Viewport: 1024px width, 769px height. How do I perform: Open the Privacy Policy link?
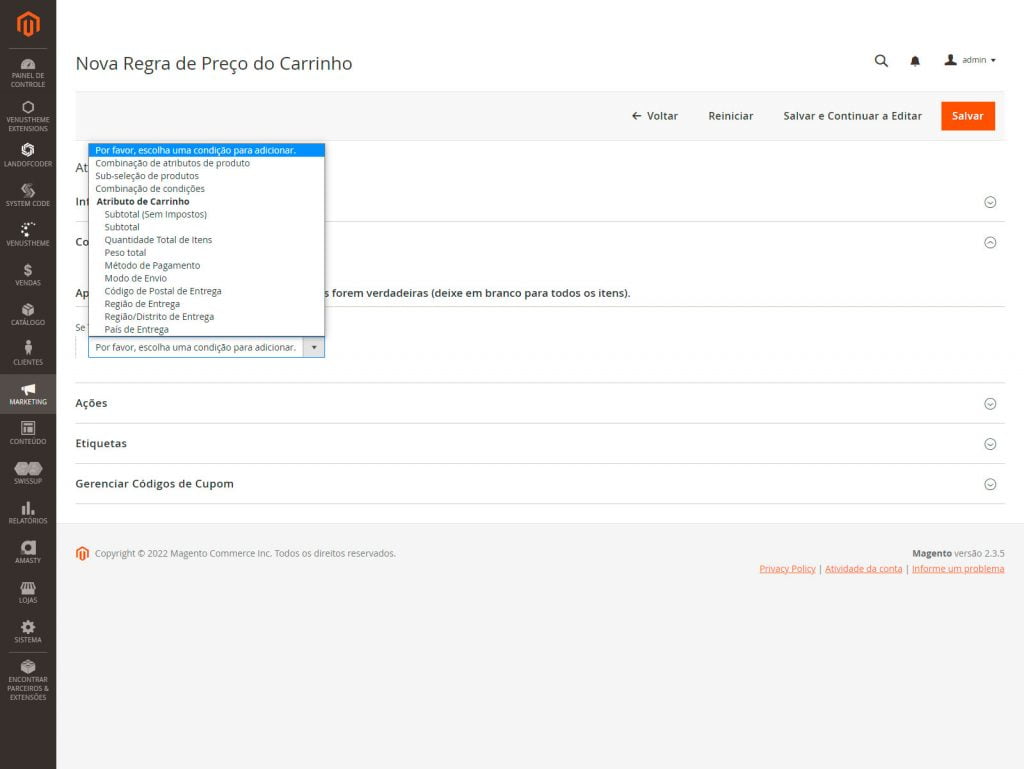click(787, 569)
